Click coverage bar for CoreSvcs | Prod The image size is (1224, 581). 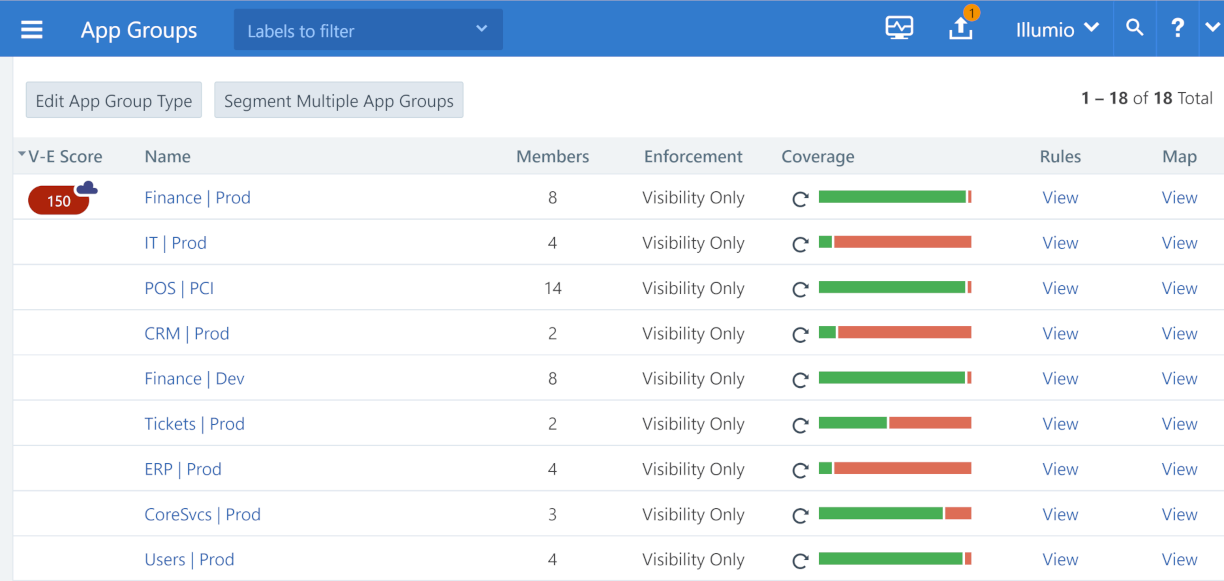click(x=895, y=514)
